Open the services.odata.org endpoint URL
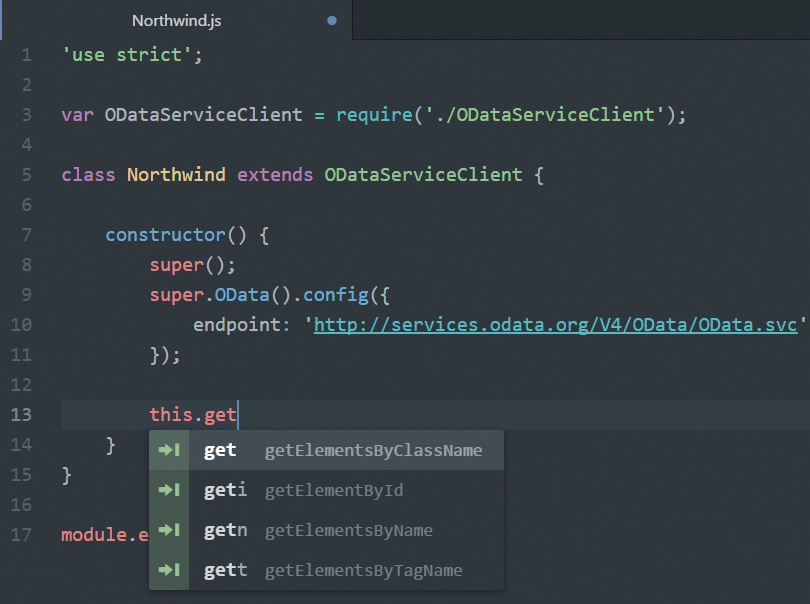This screenshot has height=604, width=810. 555,325
